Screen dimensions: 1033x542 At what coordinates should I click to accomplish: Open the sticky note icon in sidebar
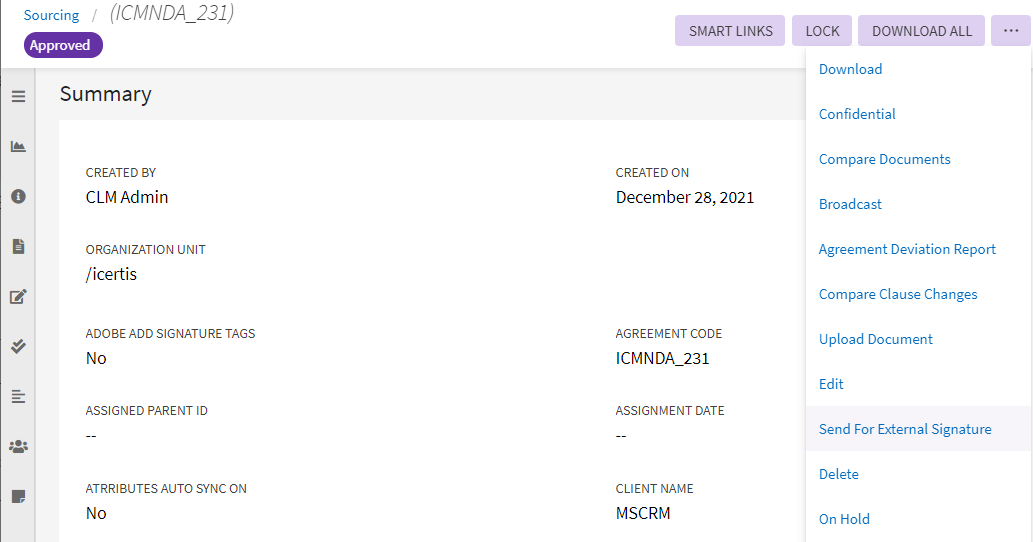coord(18,496)
